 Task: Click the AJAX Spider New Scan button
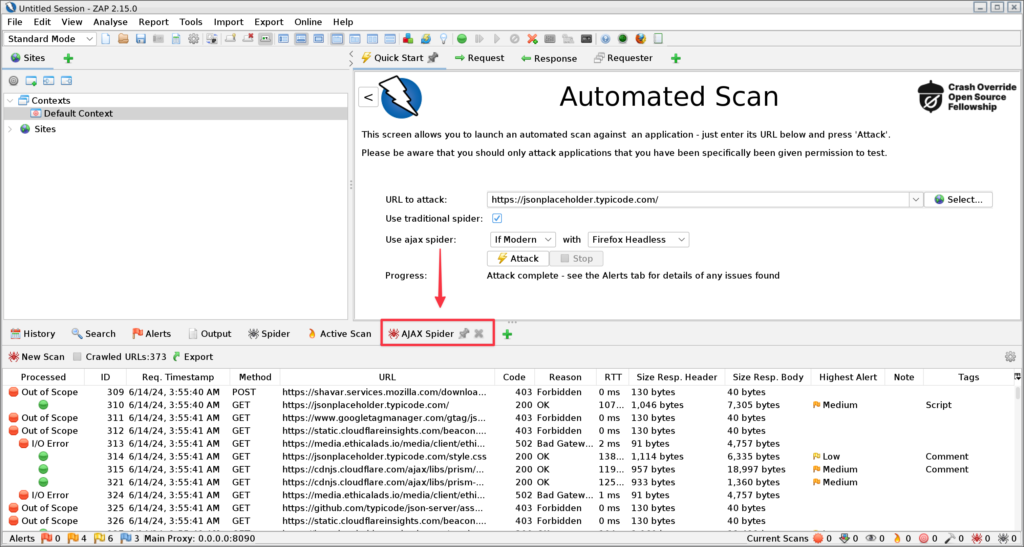pos(36,356)
